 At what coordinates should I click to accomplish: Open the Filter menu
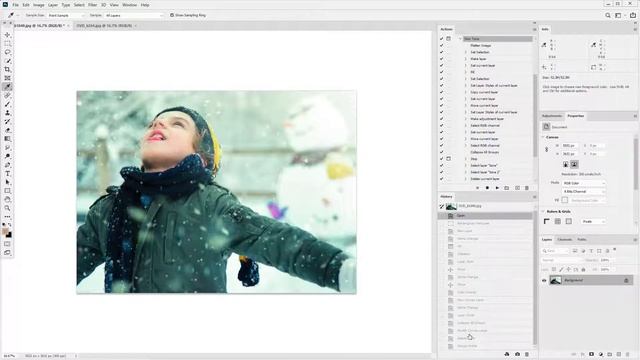click(x=93, y=5)
